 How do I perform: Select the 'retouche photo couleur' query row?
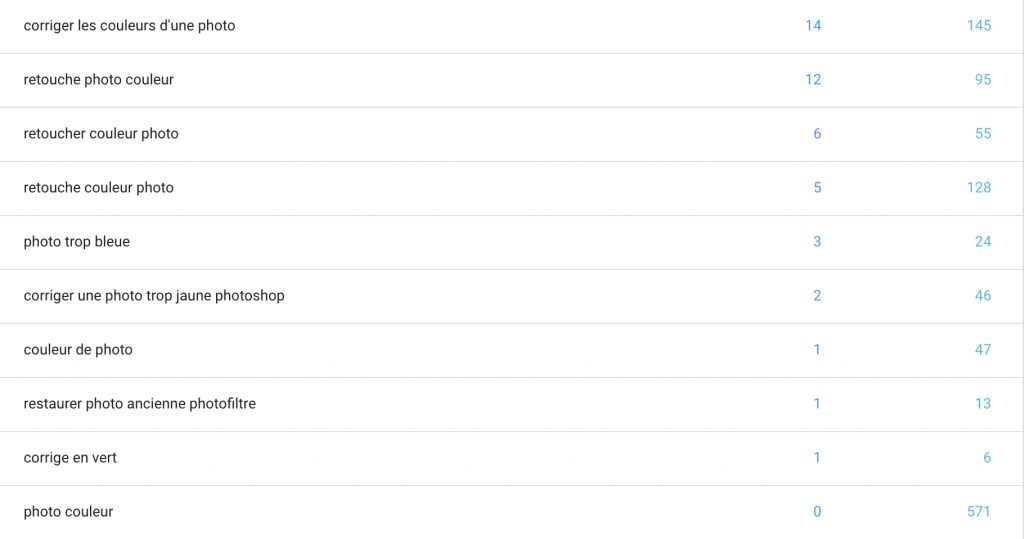[x=98, y=79]
